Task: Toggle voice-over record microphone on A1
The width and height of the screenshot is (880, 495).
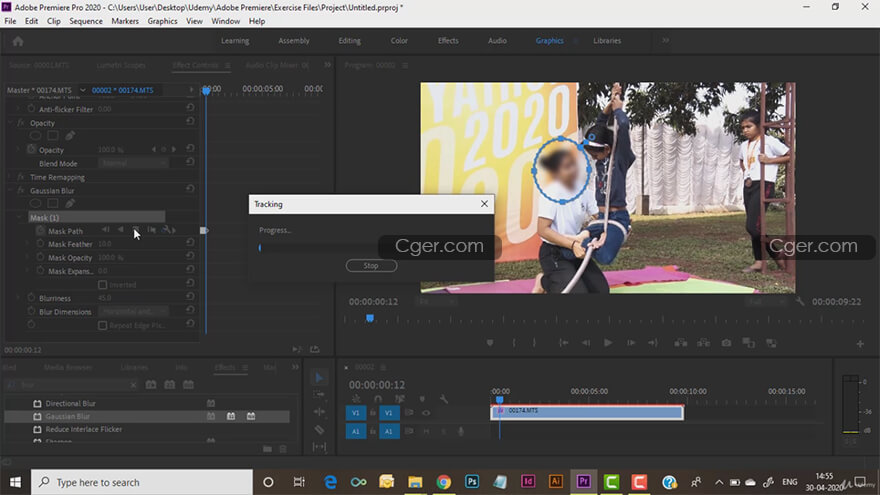Action: point(461,431)
